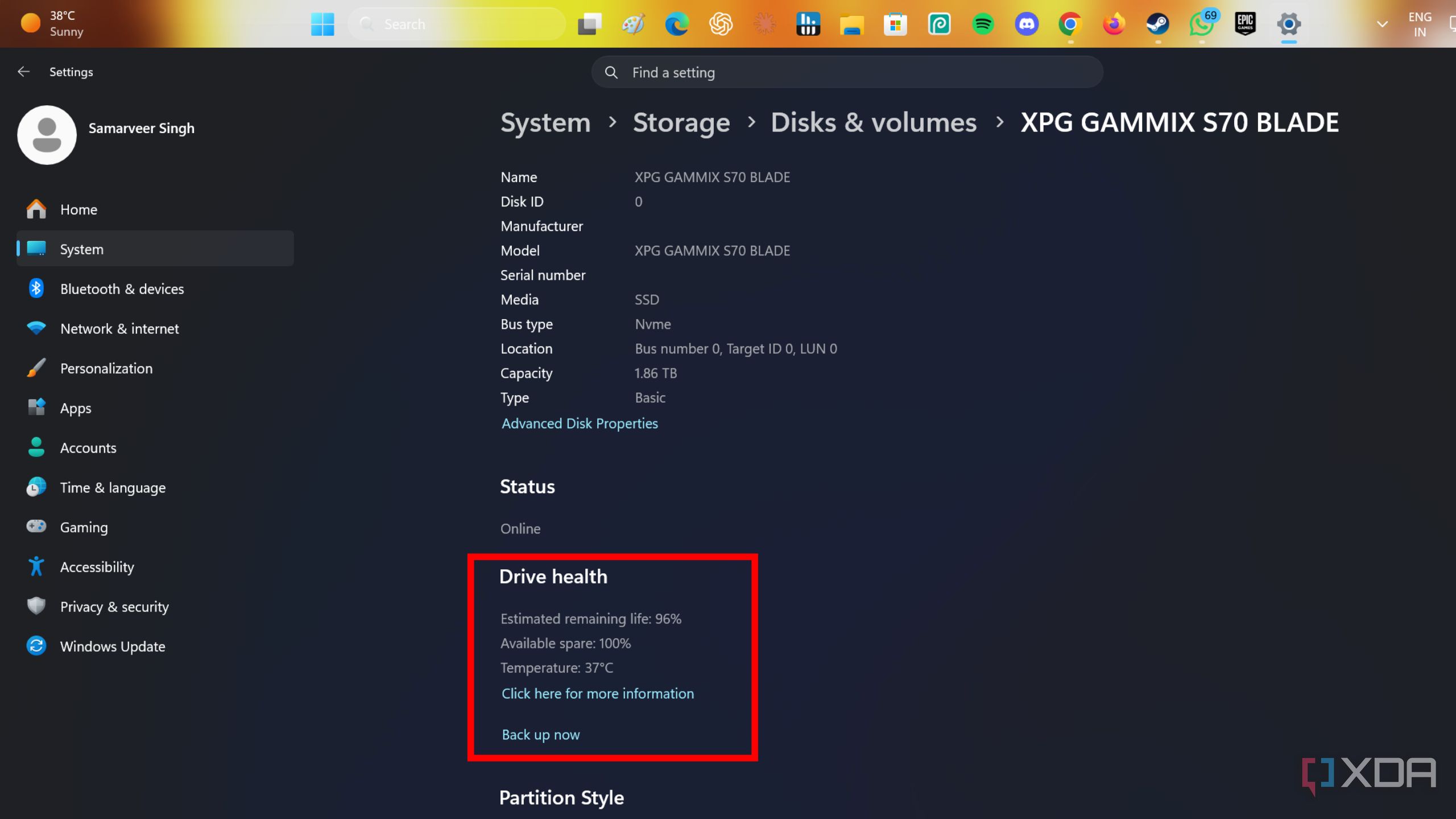Open Task View from the taskbar
Screen dimensions: 1456x819
pyautogui.click(x=590, y=24)
